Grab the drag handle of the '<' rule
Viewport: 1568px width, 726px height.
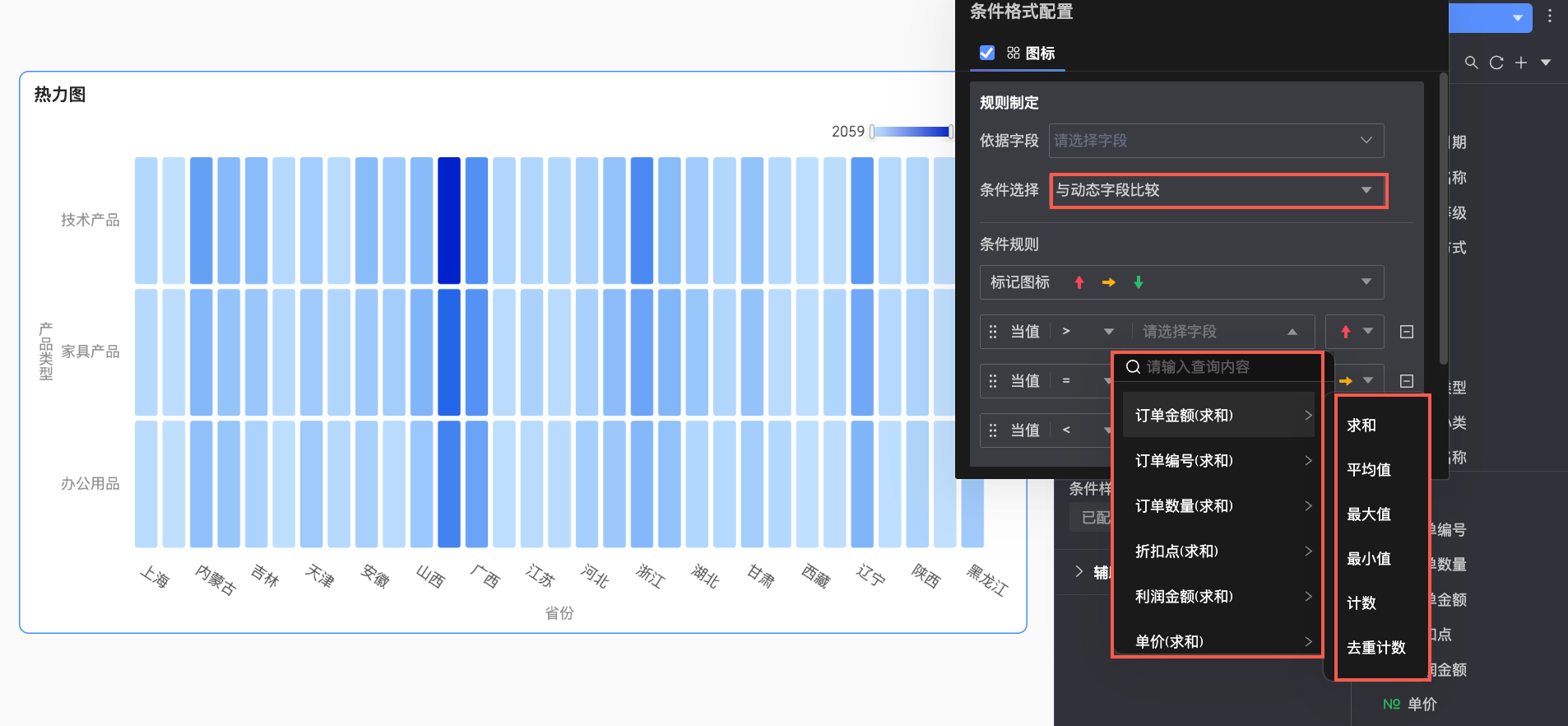coord(993,430)
